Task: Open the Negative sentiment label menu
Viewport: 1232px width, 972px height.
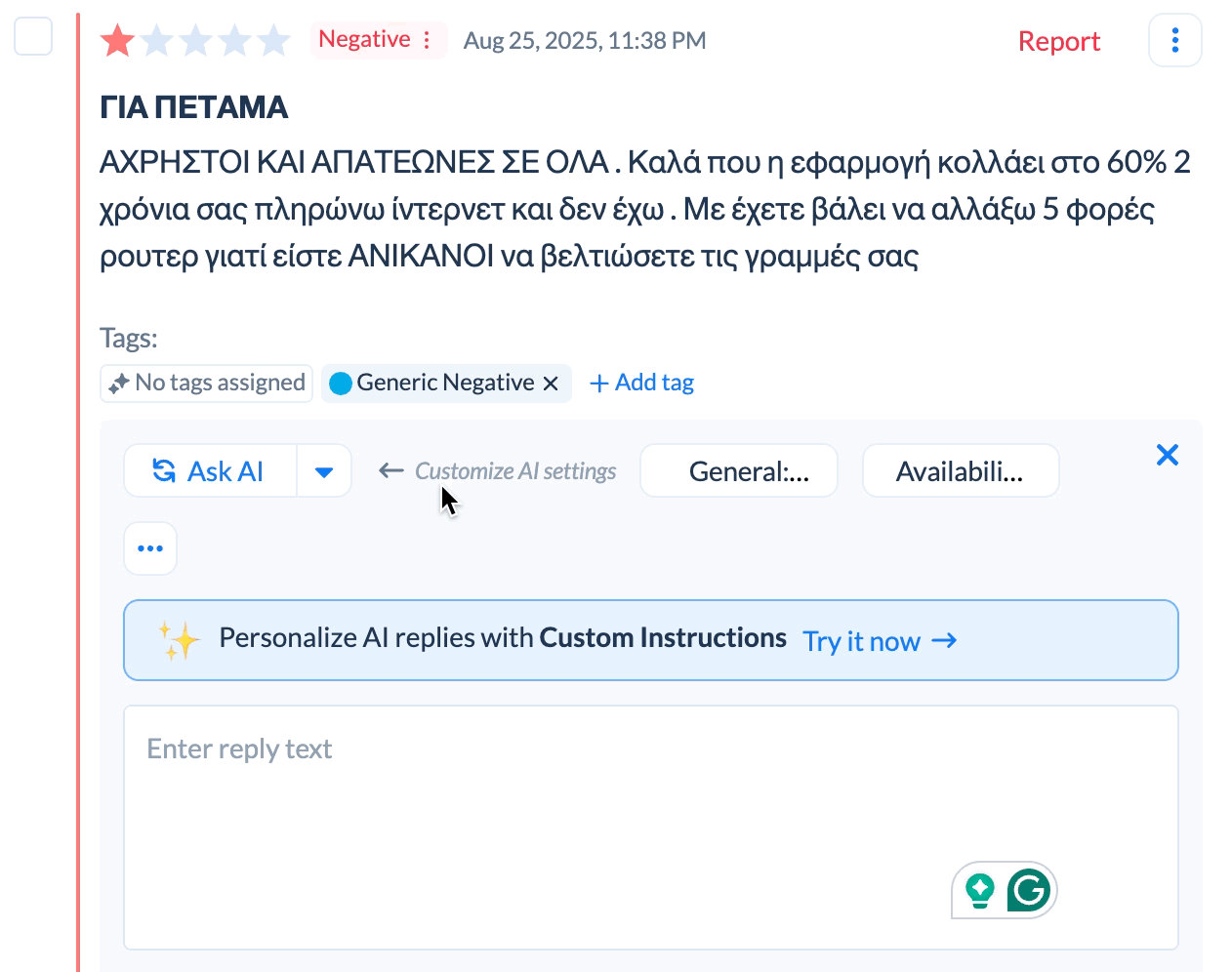Action: point(427,40)
